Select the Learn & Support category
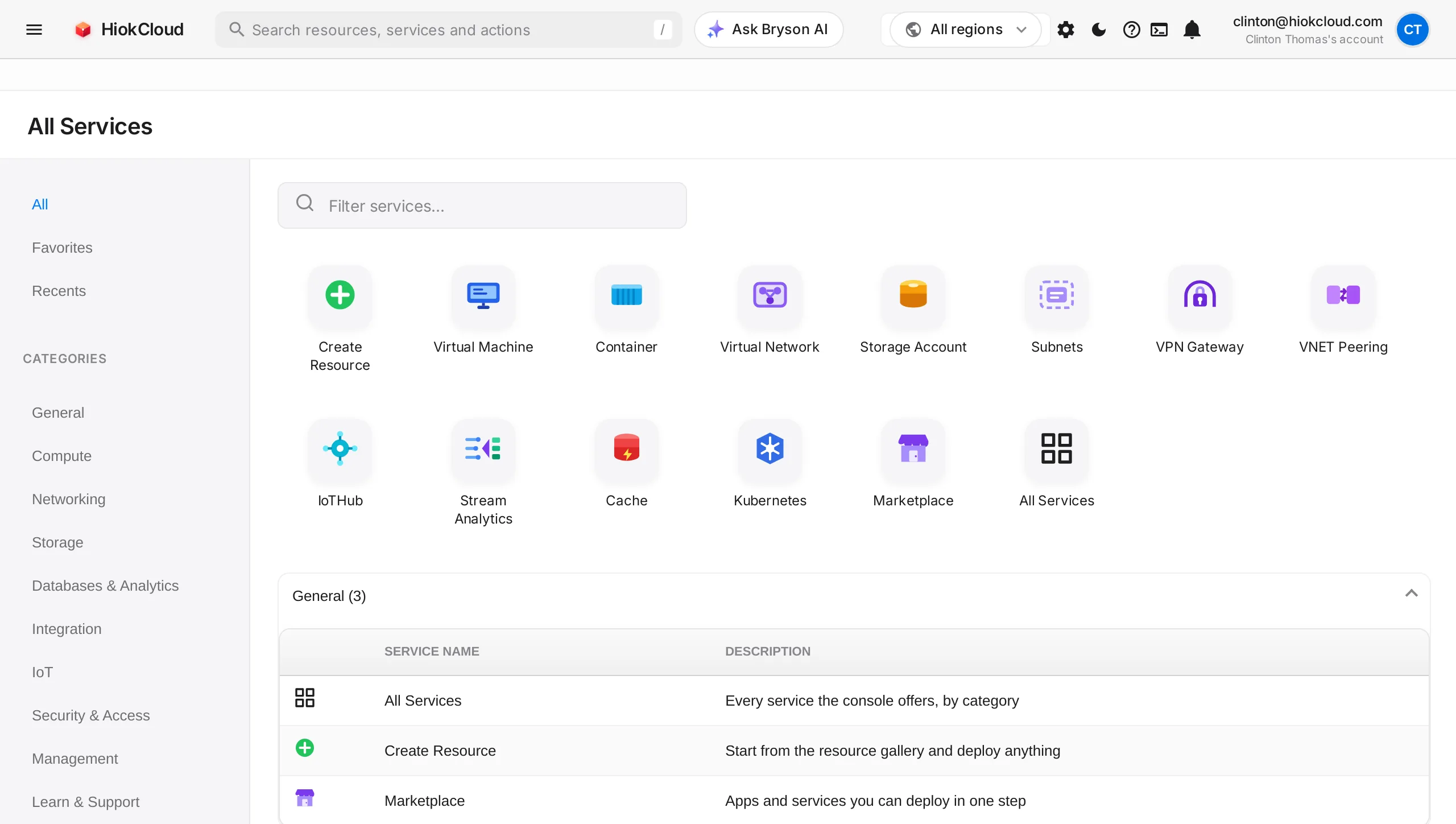Viewport: 1456px width, 824px height. click(x=85, y=802)
